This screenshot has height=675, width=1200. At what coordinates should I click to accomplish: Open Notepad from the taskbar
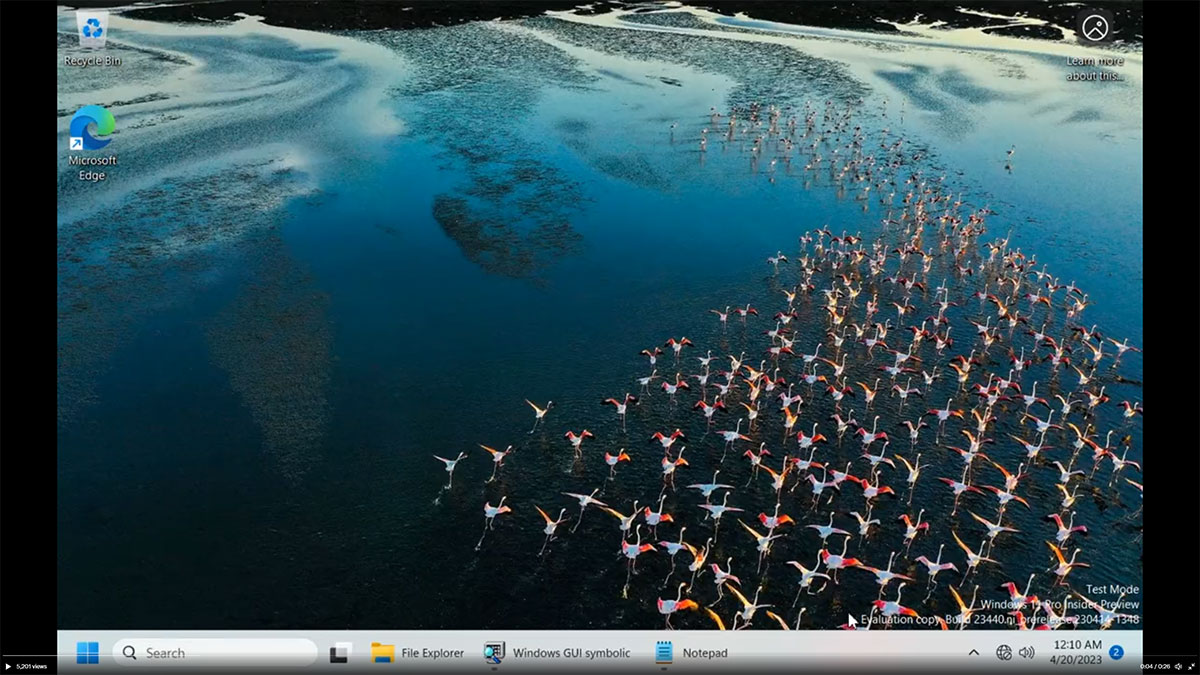coord(691,653)
